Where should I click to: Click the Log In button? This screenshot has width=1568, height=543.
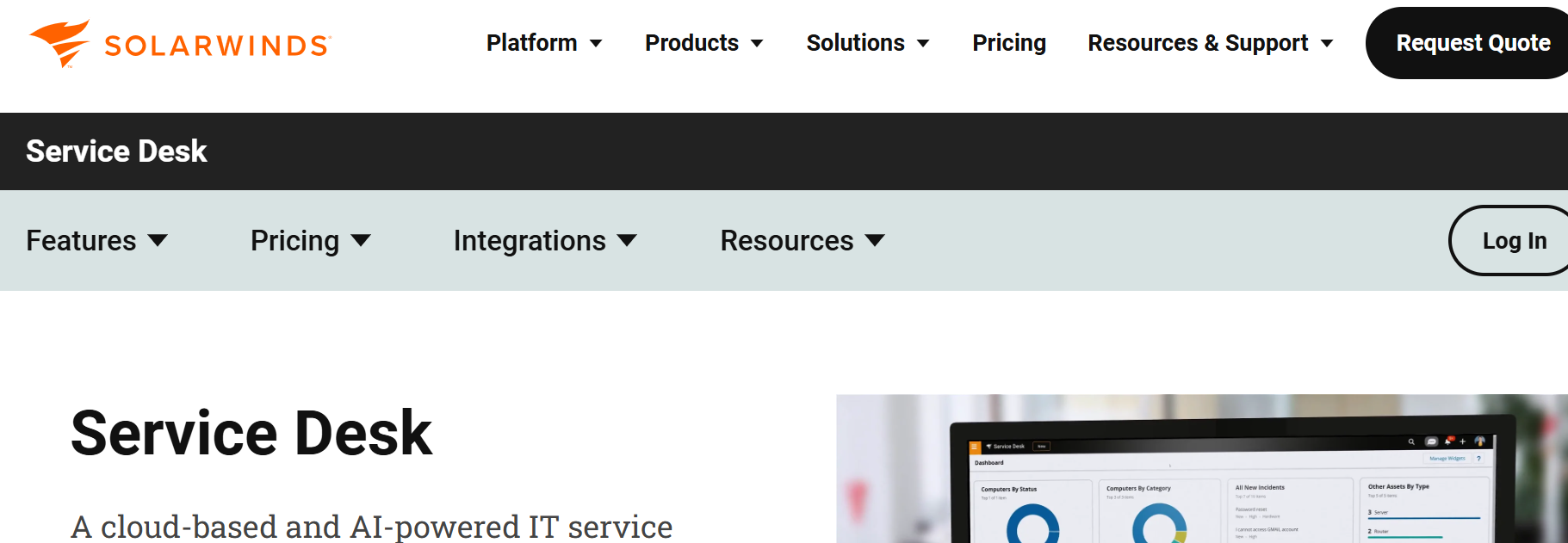[1509, 241]
